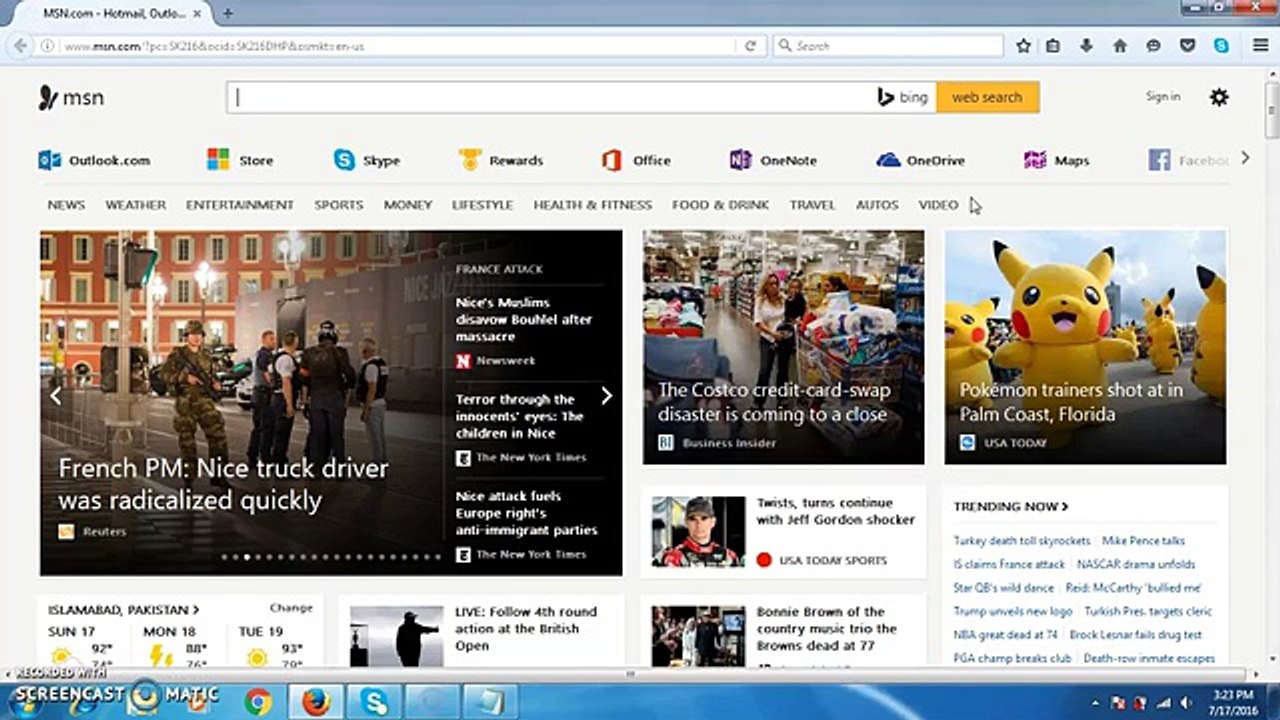Open the Entertainment section

click(240, 204)
